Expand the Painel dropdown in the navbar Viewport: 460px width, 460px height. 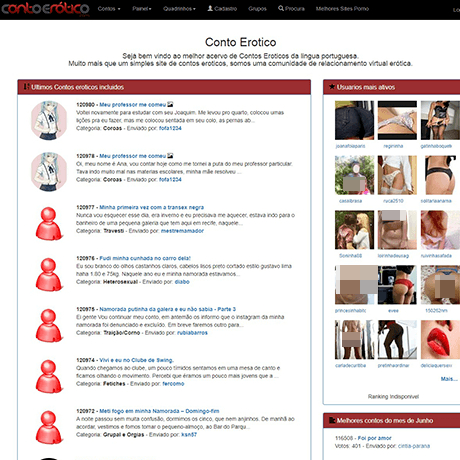pyautogui.click(x=142, y=9)
